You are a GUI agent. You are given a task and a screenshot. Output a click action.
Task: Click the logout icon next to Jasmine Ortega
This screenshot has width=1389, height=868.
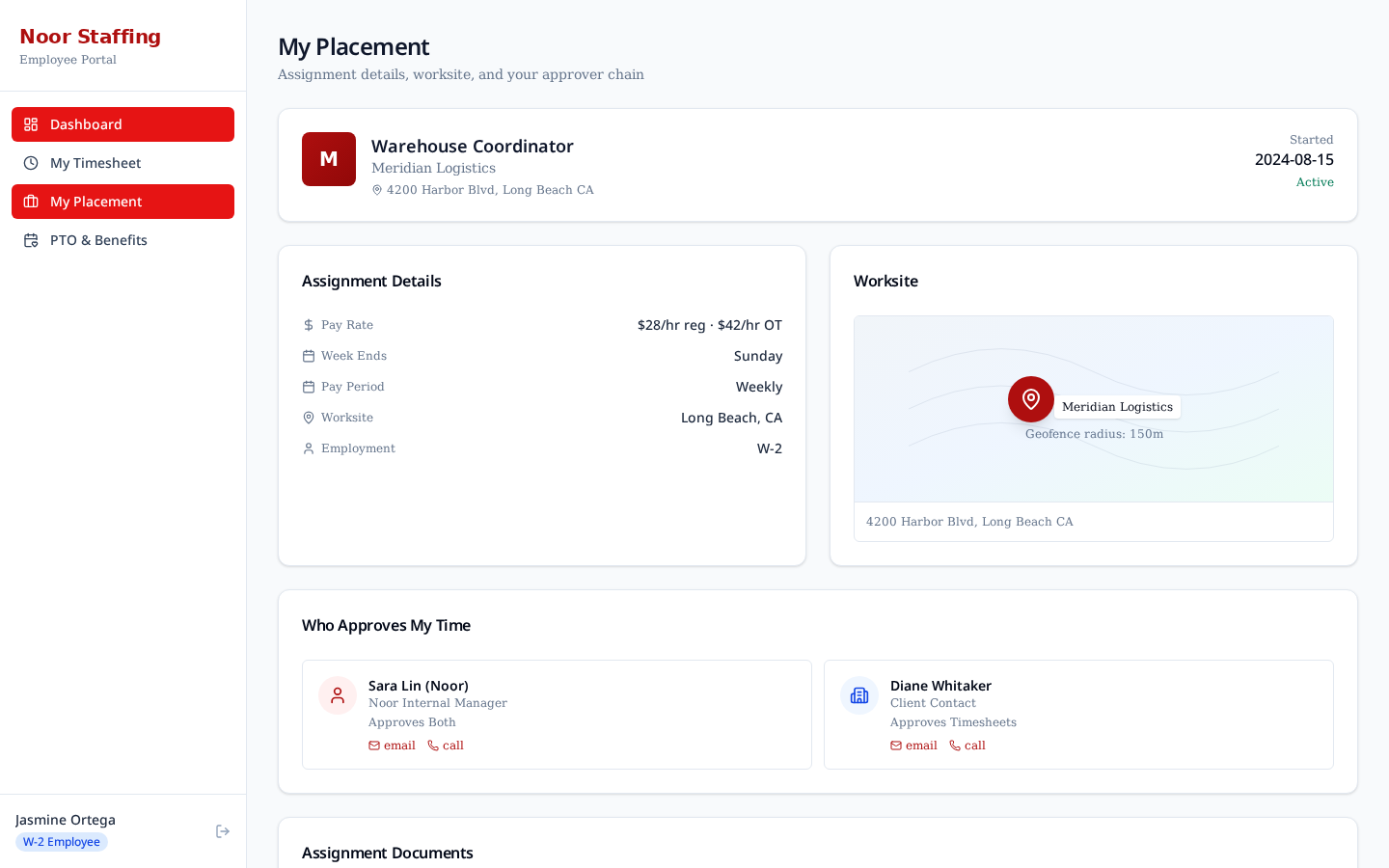tap(223, 831)
